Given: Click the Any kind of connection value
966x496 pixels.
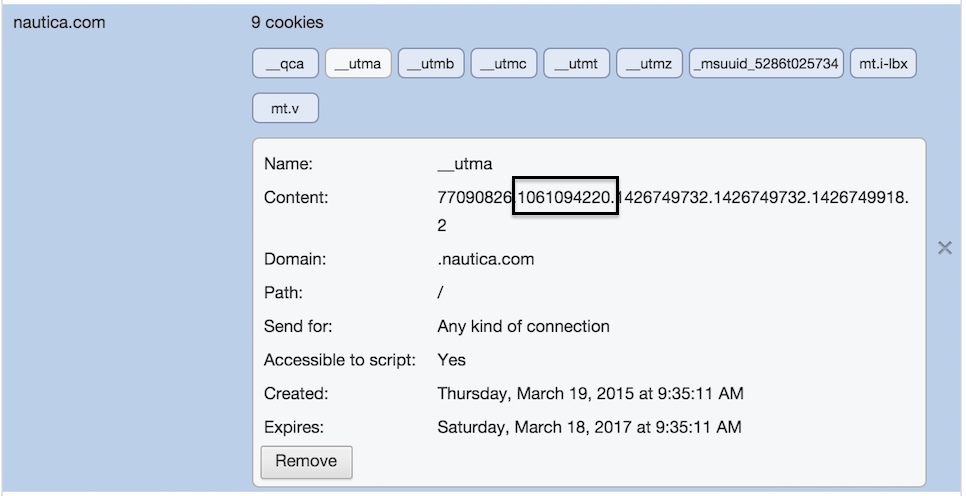Looking at the screenshot, I should 523,326.
